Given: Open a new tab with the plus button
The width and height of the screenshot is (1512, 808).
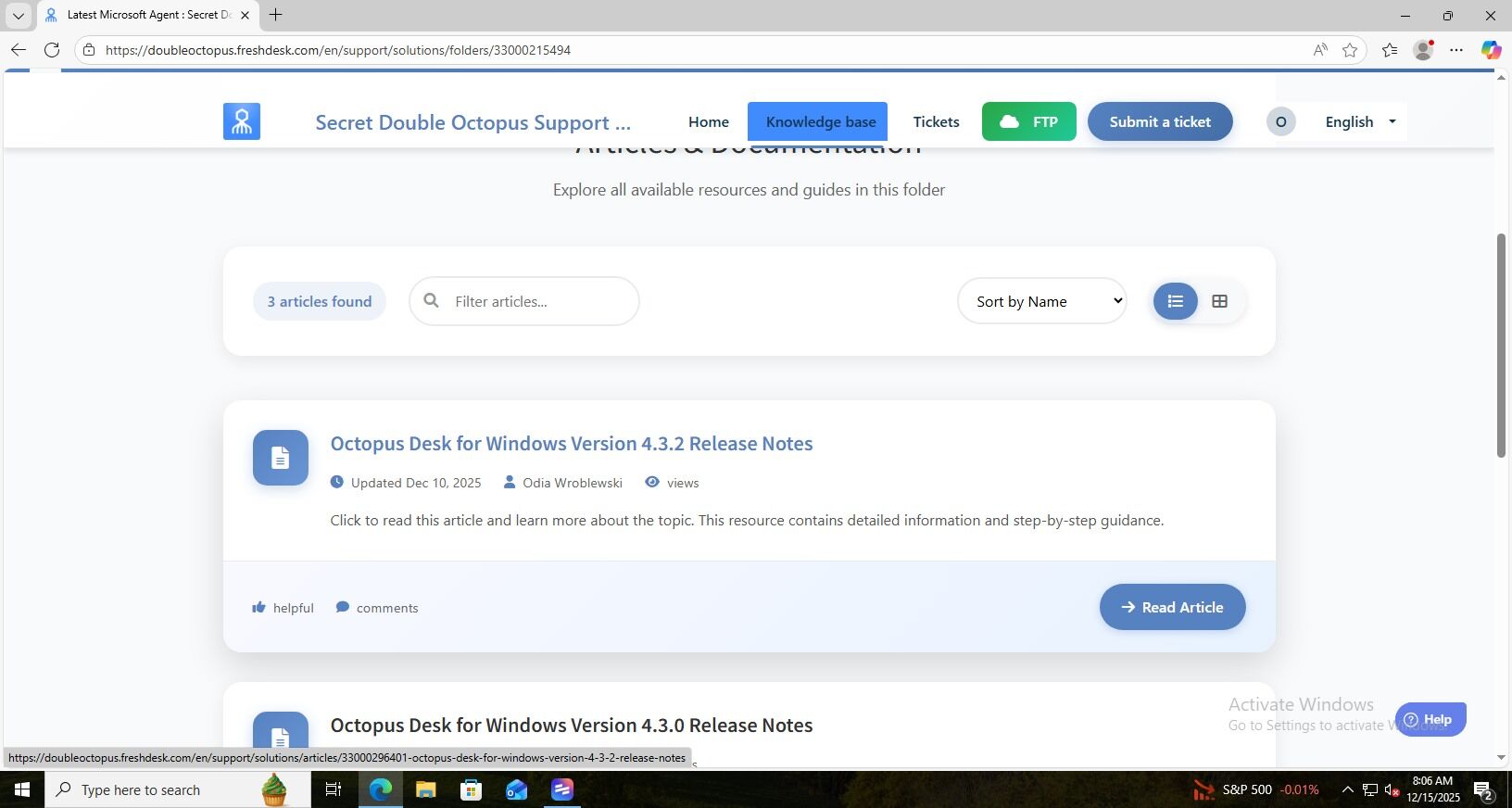Looking at the screenshot, I should point(275,15).
